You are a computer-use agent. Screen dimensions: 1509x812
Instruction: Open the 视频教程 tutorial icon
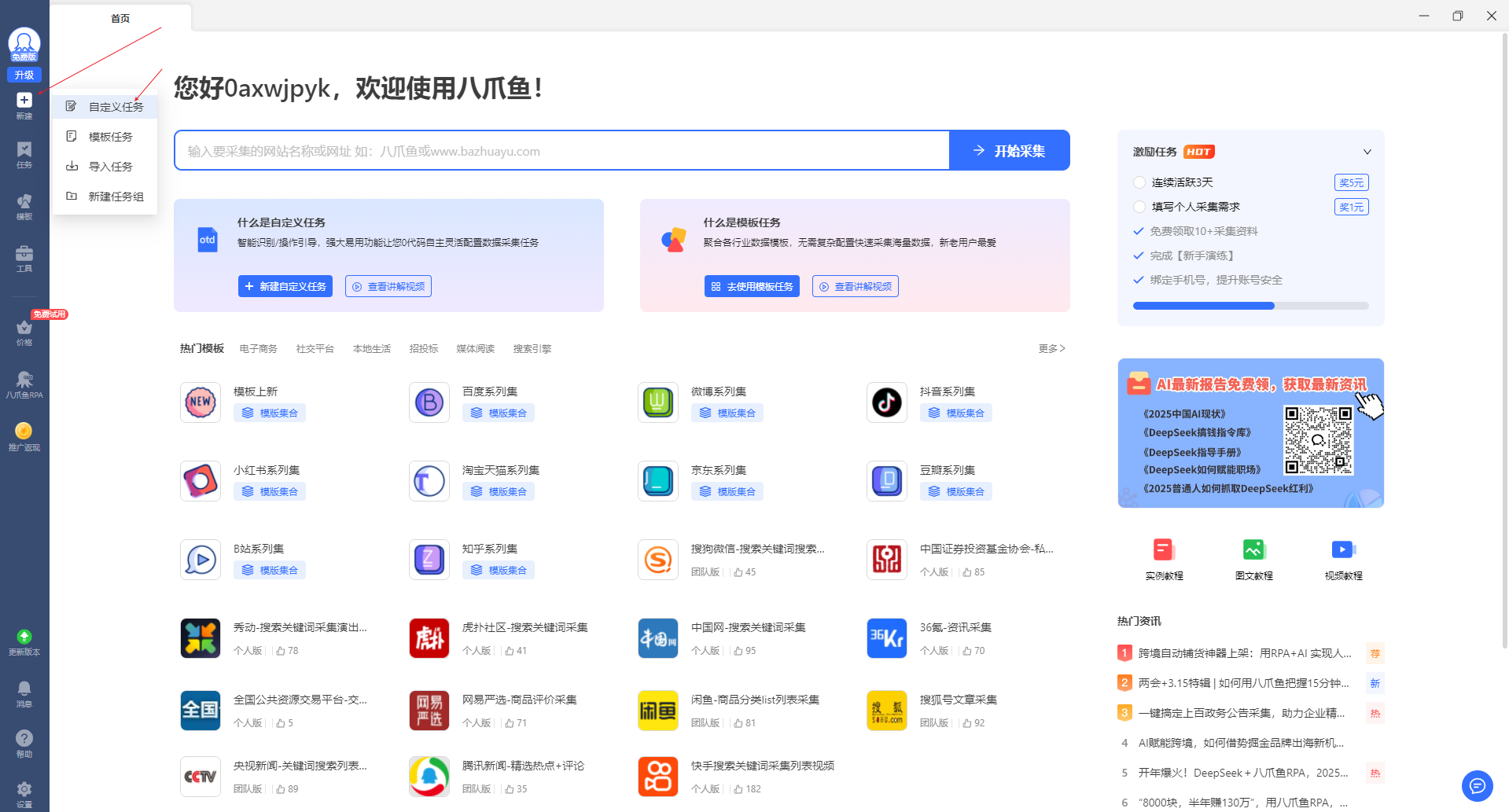click(1343, 549)
